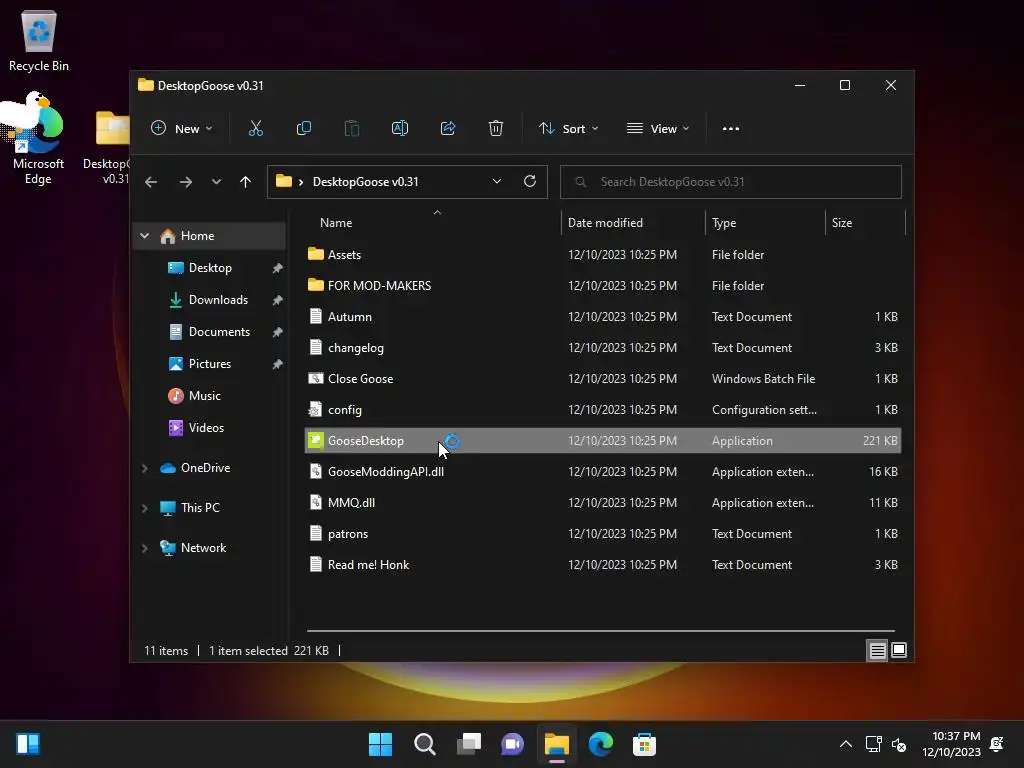This screenshot has height=768, width=1024.
Task: Go forward with the right arrow
Action: point(185,182)
